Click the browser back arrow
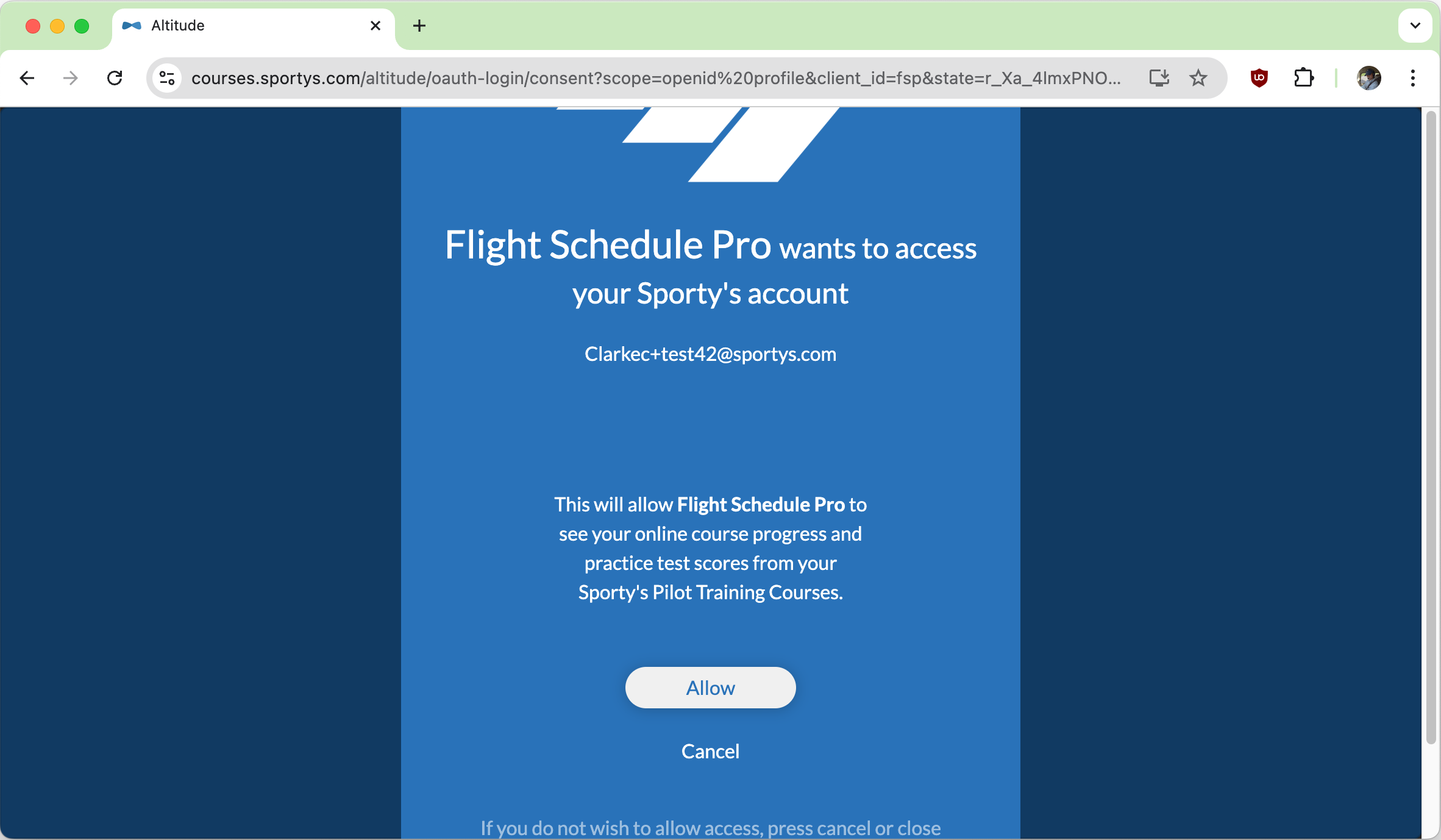Image resolution: width=1441 pixels, height=840 pixels. (x=27, y=78)
